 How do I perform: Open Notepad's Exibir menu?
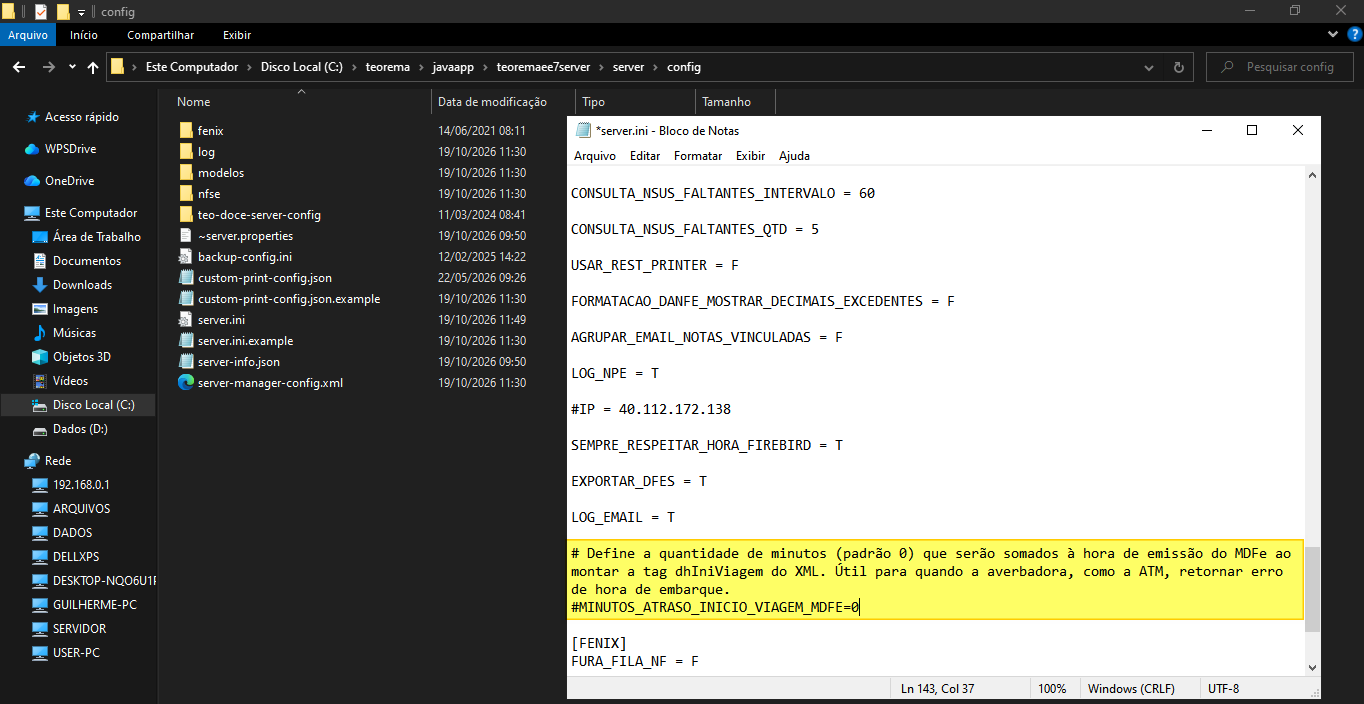pos(750,156)
